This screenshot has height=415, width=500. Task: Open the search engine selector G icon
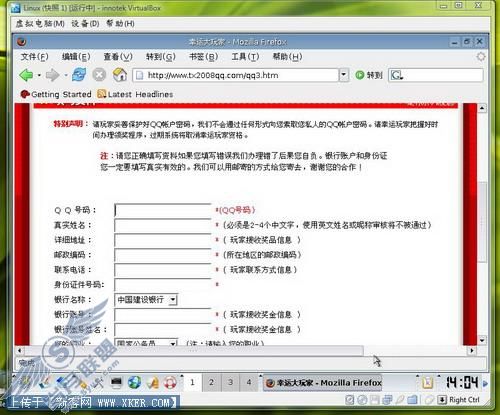(x=396, y=75)
